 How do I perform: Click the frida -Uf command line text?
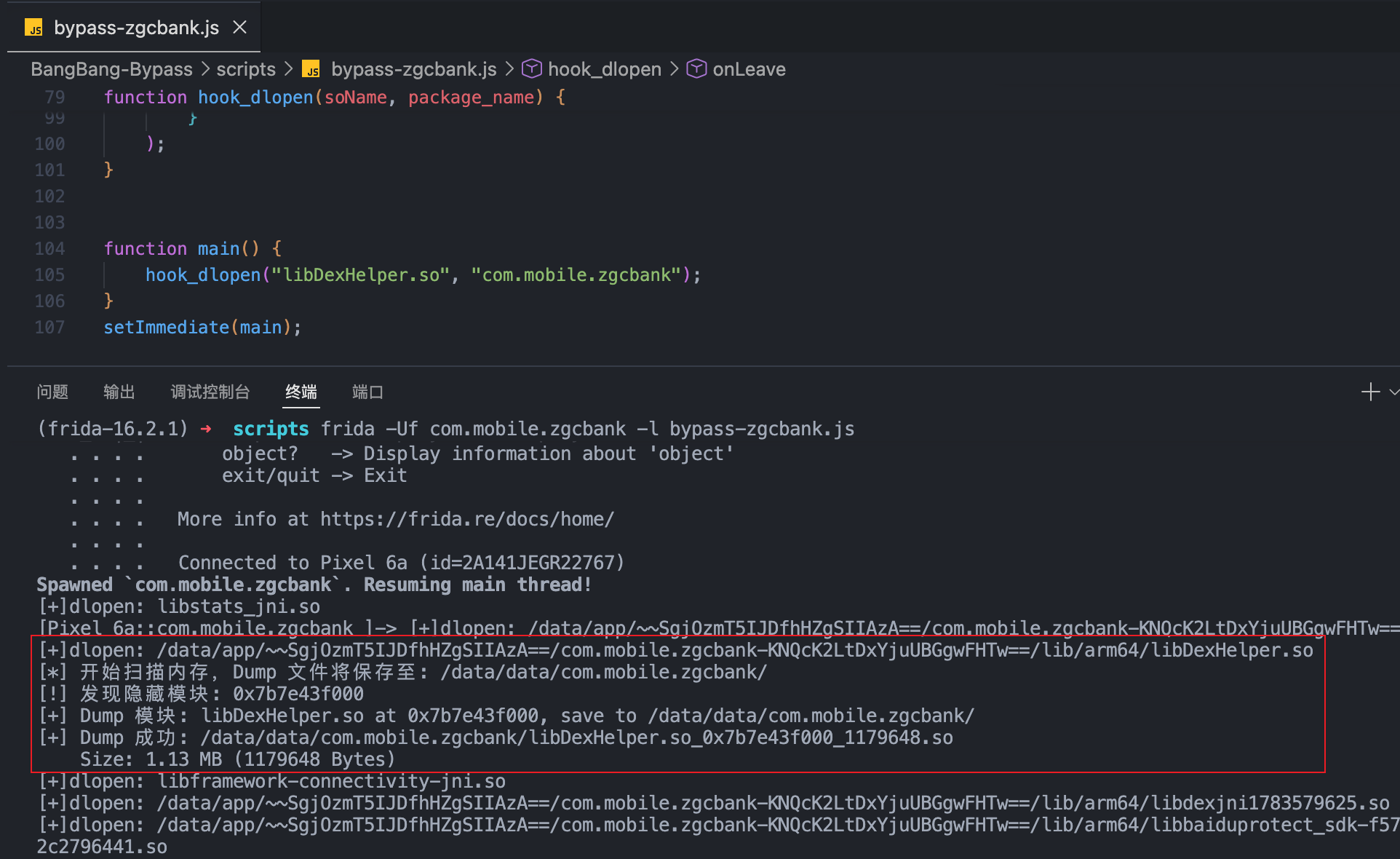pos(588,429)
